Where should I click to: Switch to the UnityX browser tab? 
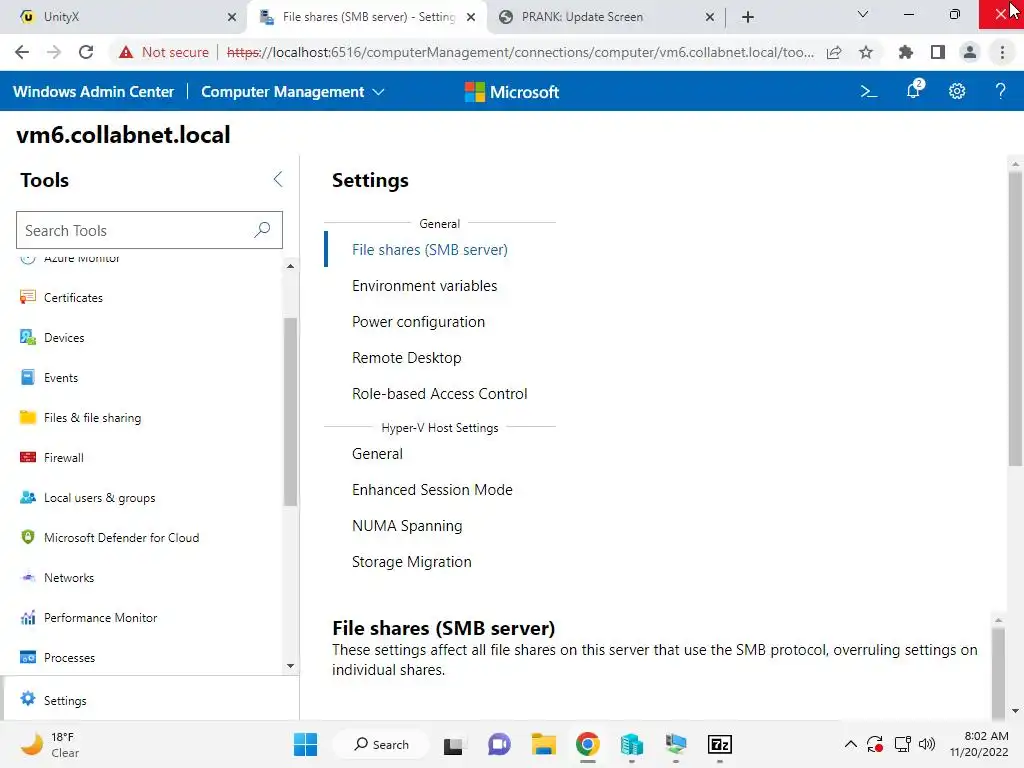[124, 17]
